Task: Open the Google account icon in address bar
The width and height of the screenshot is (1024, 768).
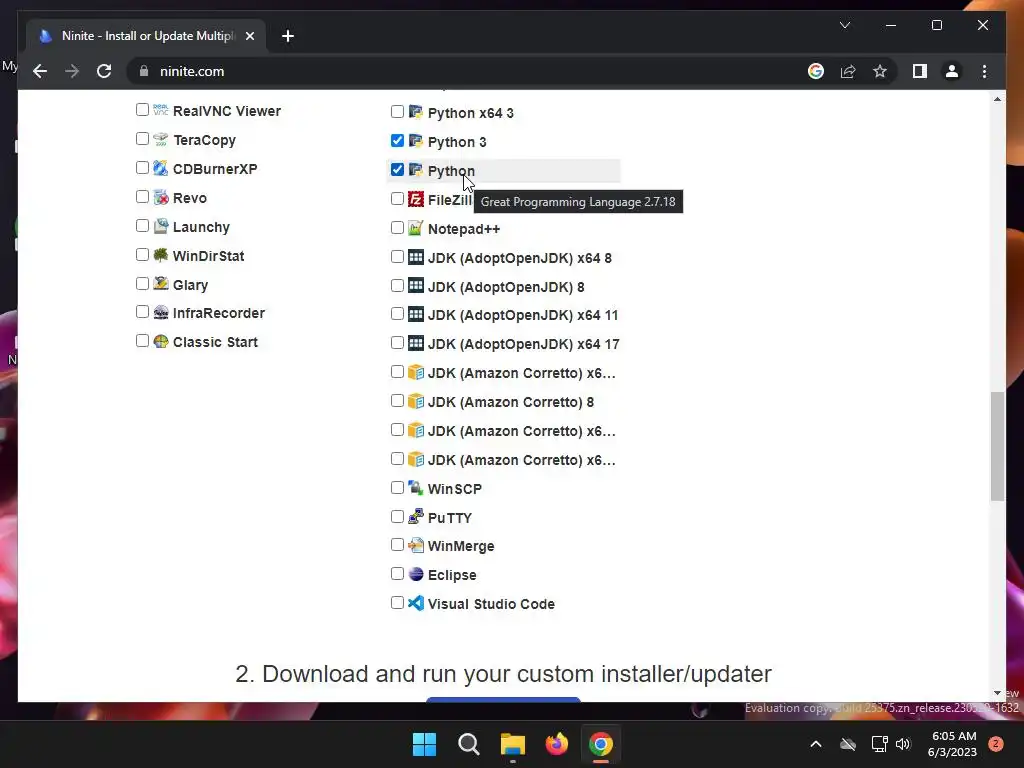Action: coord(816,71)
